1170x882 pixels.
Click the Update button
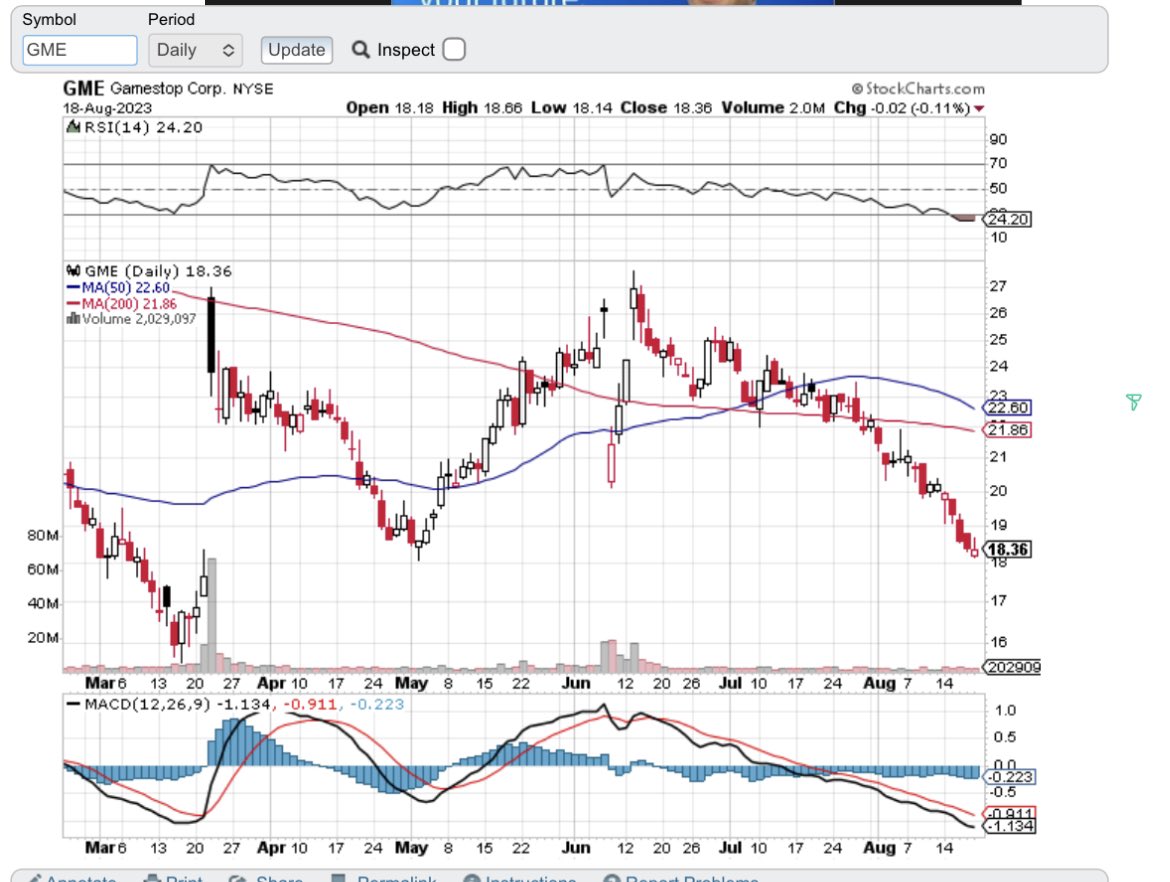tap(296, 50)
